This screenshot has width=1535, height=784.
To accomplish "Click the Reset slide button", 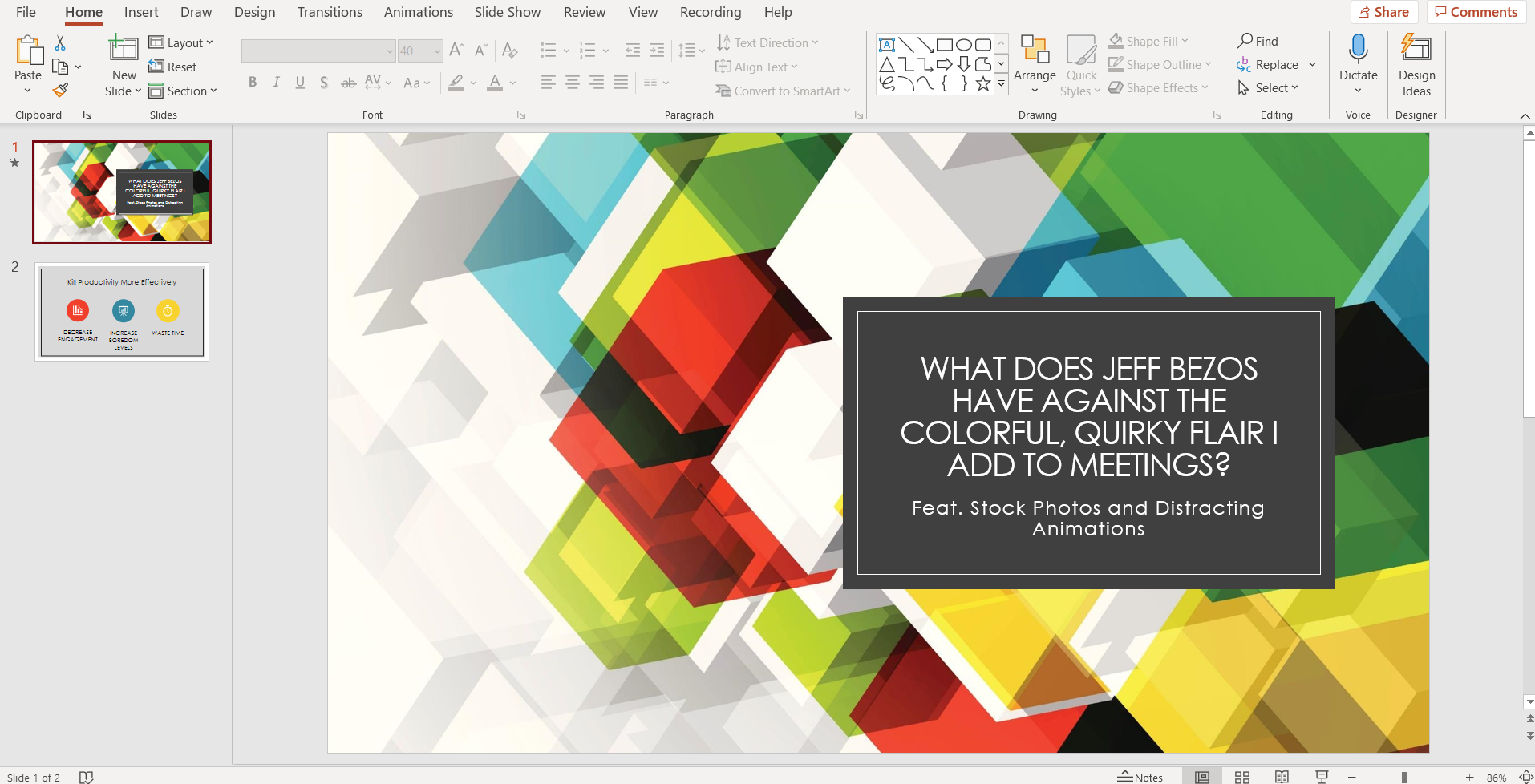I will pos(172,67).
